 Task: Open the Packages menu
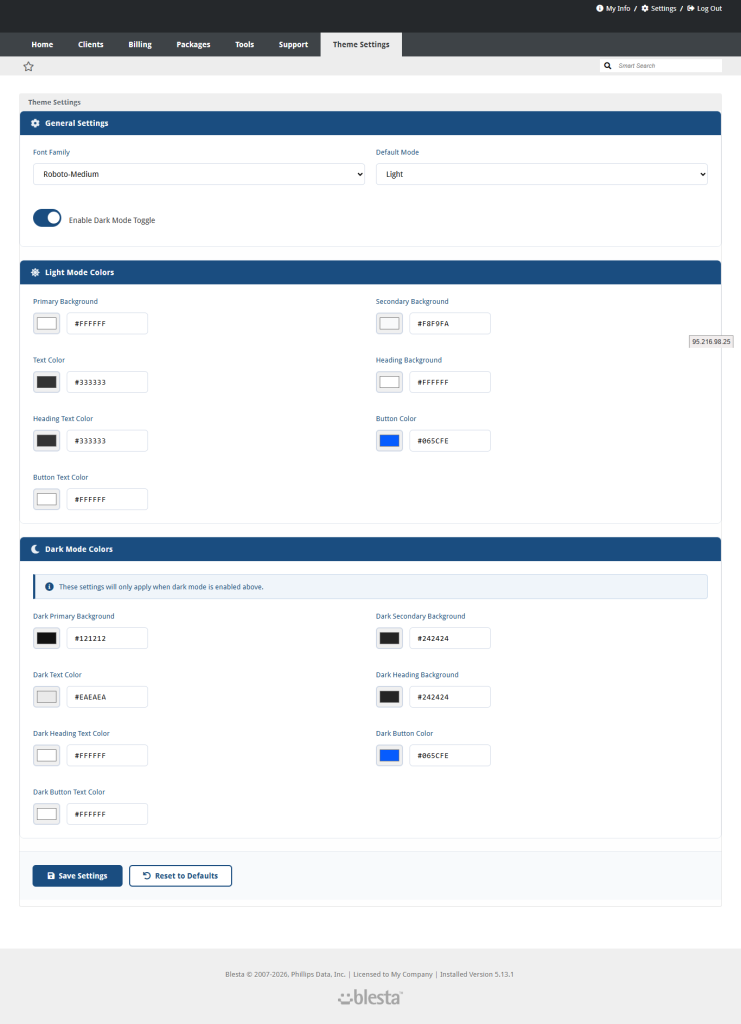point(193,44)
